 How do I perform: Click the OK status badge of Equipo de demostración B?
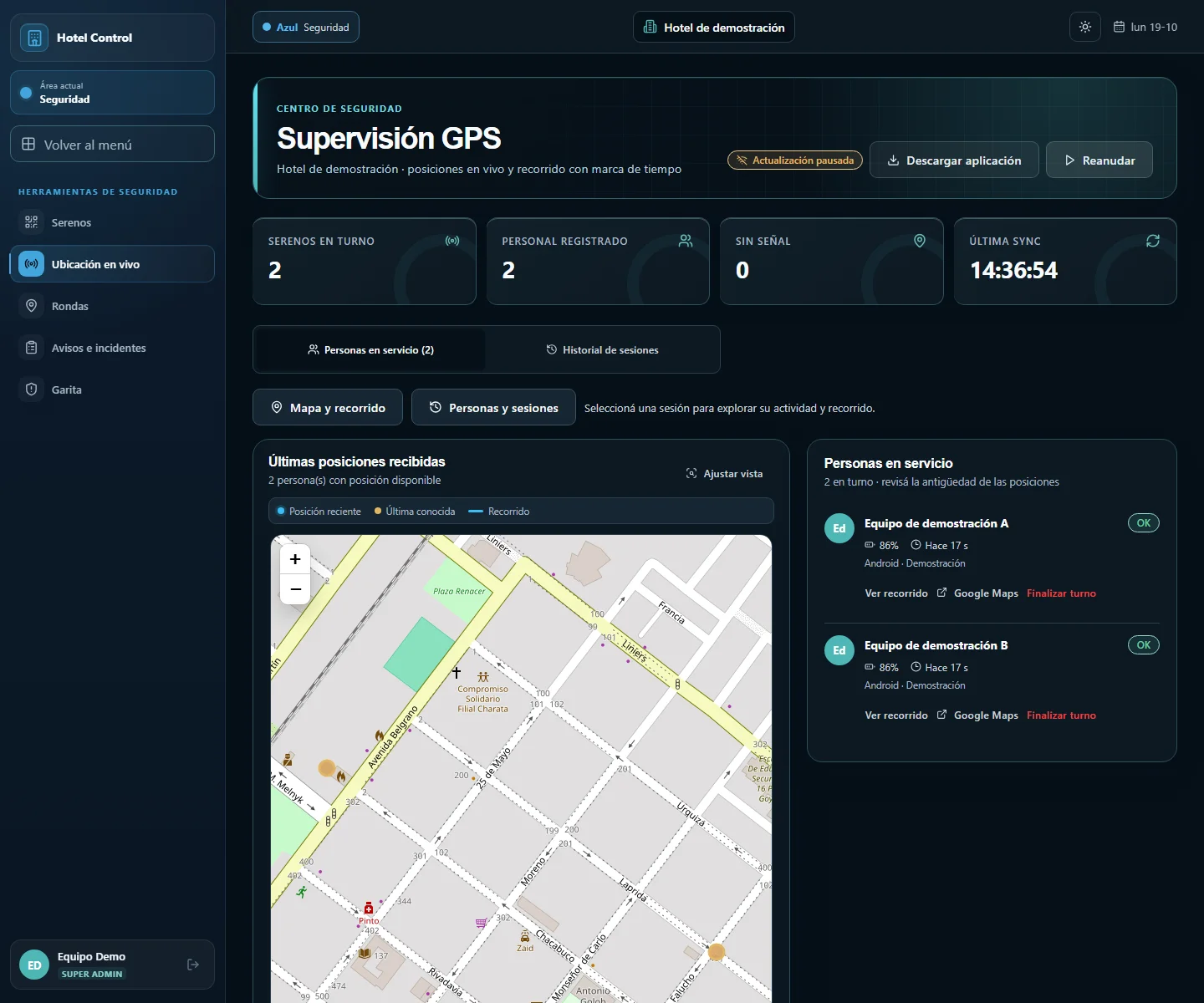pyautogui.click(x=1144, y=645)
